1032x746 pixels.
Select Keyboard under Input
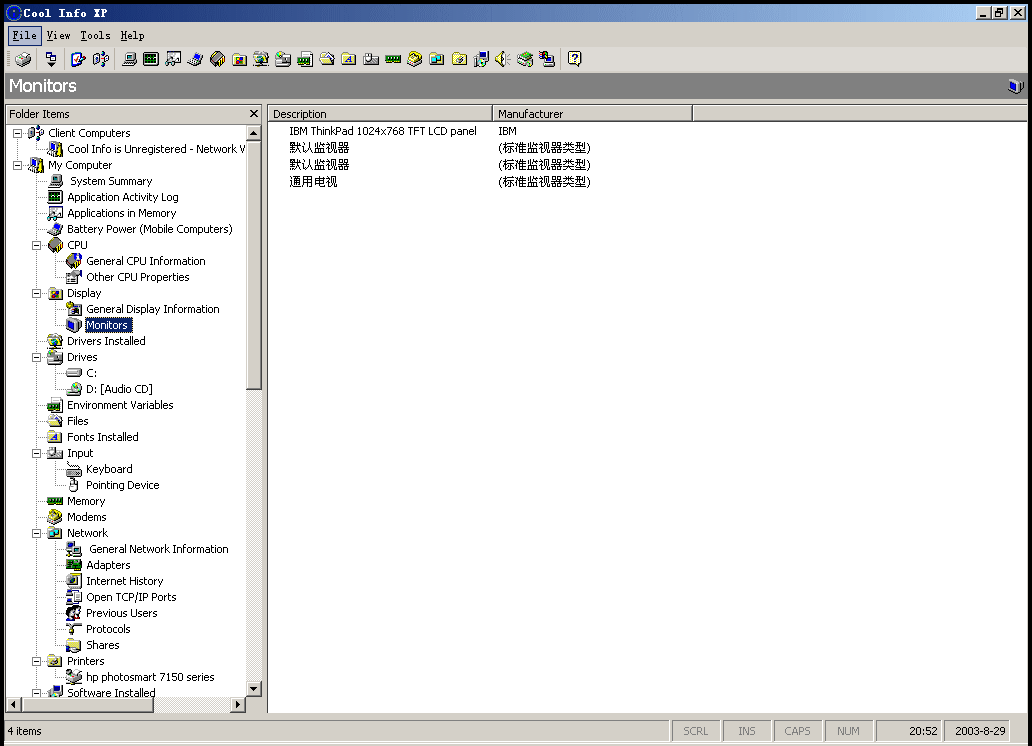click(x=109, y=469)
